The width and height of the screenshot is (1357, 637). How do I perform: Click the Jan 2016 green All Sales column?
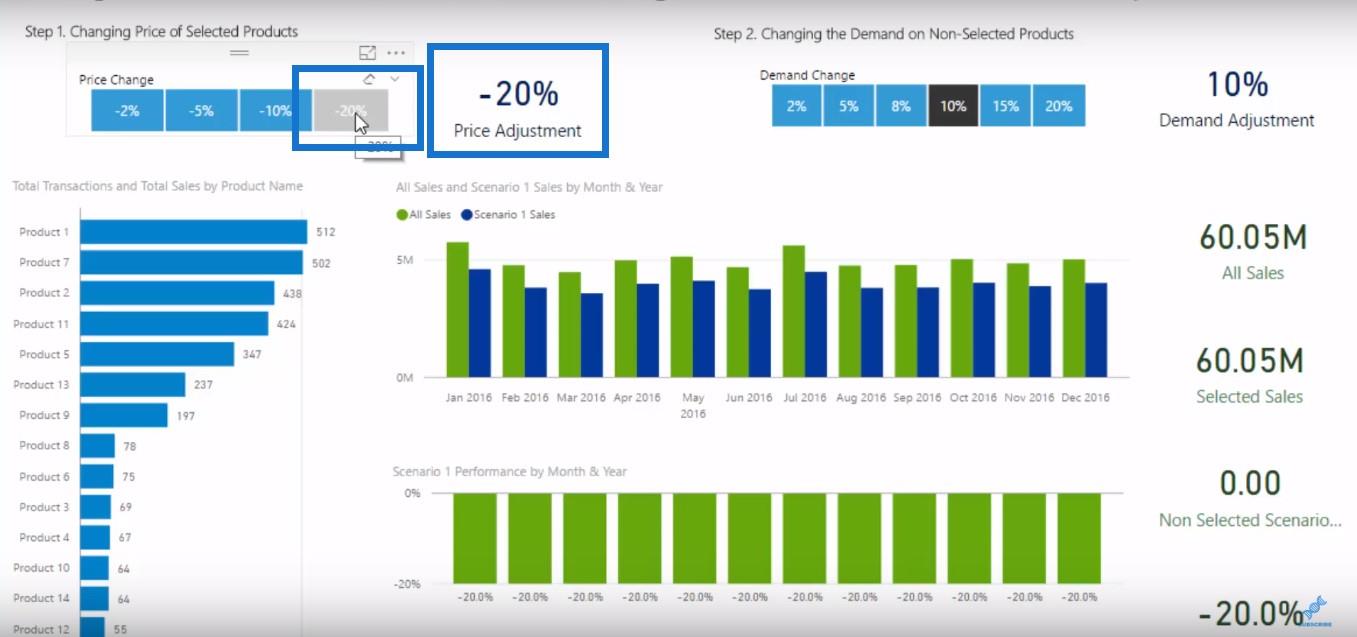coord(458,310)
